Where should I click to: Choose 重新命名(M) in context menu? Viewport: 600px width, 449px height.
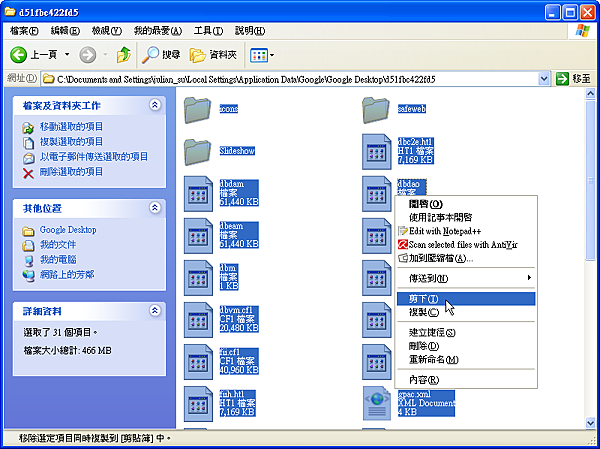(x=466, y=360)
